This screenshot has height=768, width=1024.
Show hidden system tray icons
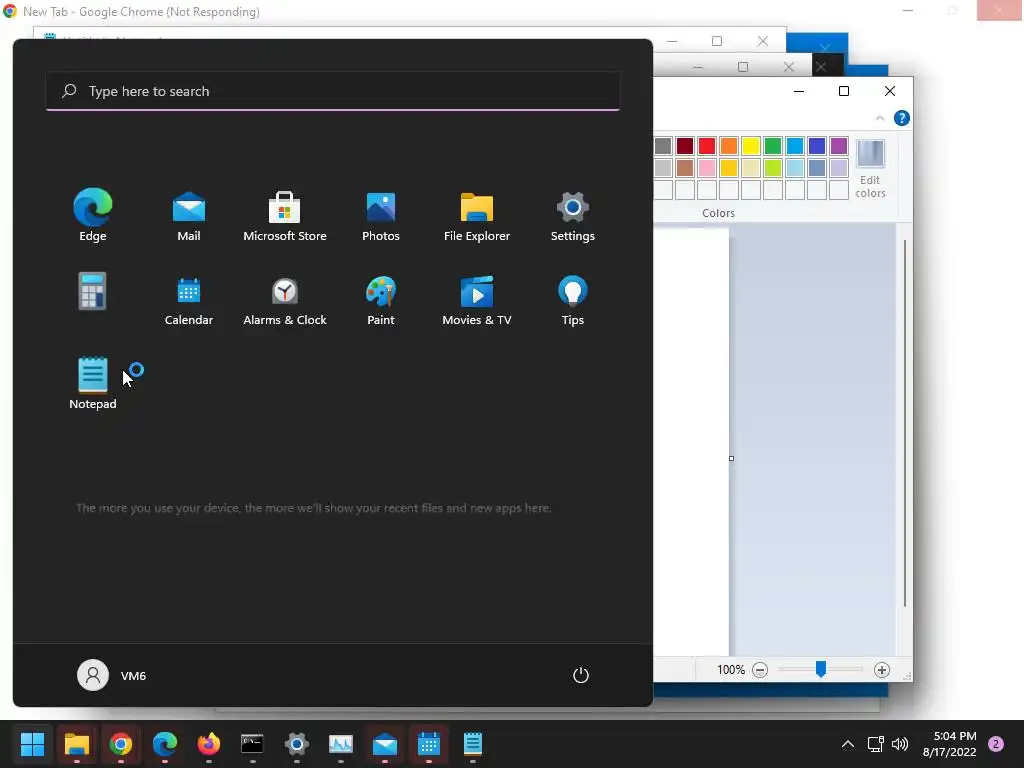pos(848,744)
